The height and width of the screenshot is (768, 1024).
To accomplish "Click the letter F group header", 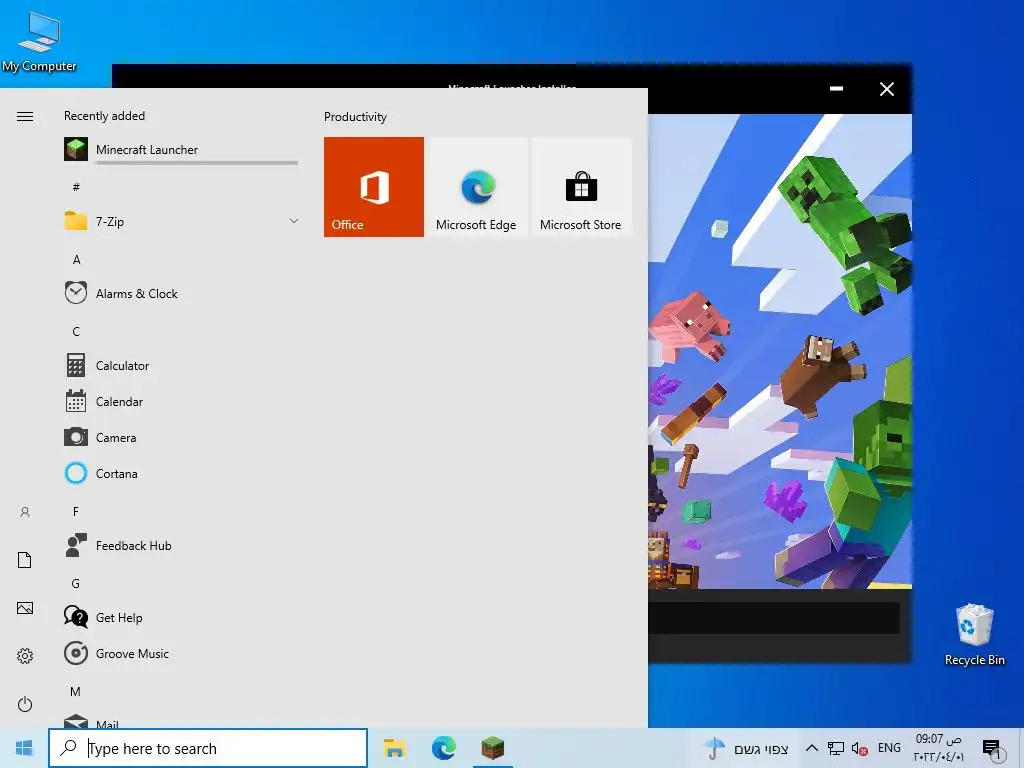I will (76, 512).
